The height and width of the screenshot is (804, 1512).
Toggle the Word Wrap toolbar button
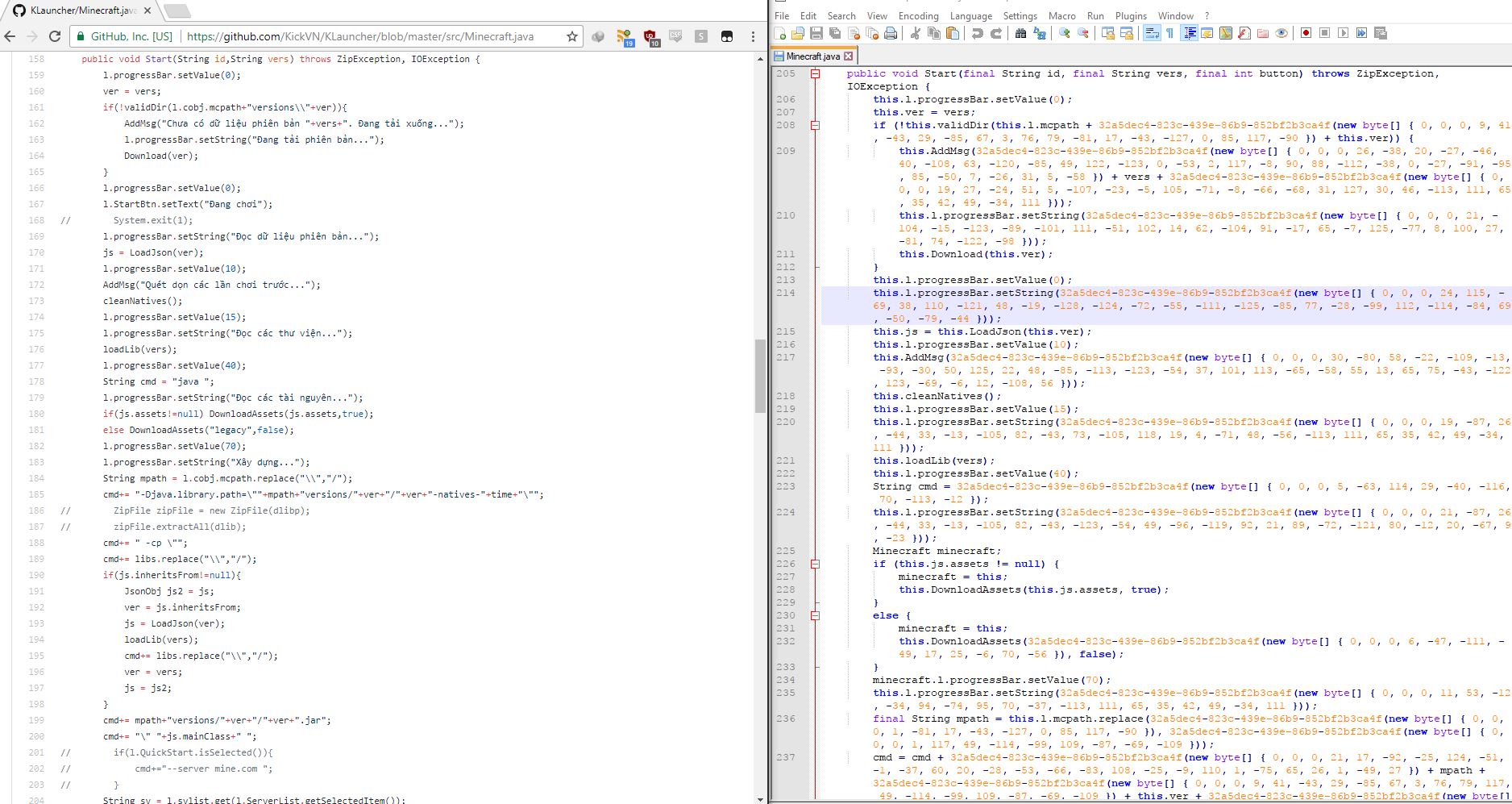coord(1152,33)
